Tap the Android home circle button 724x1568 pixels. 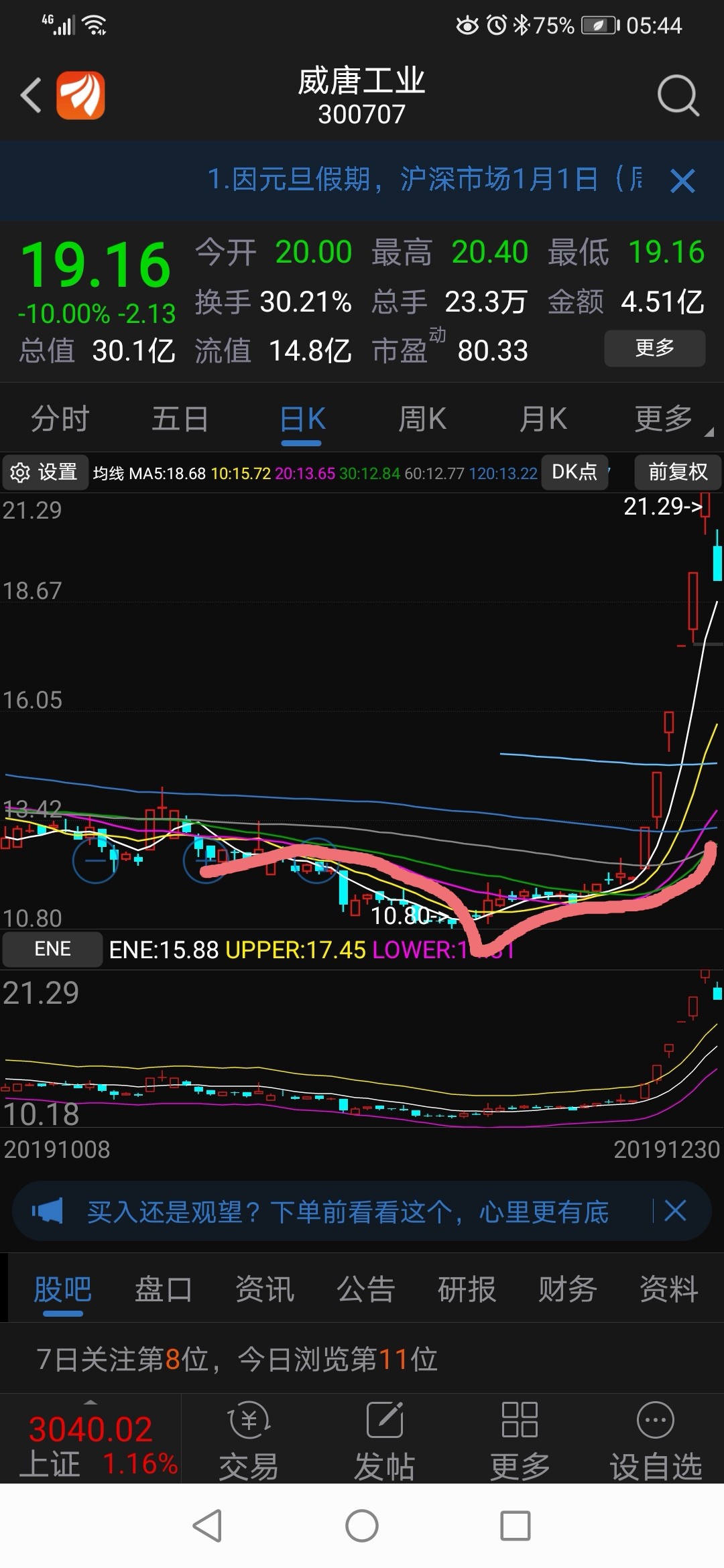(362, 1526)
